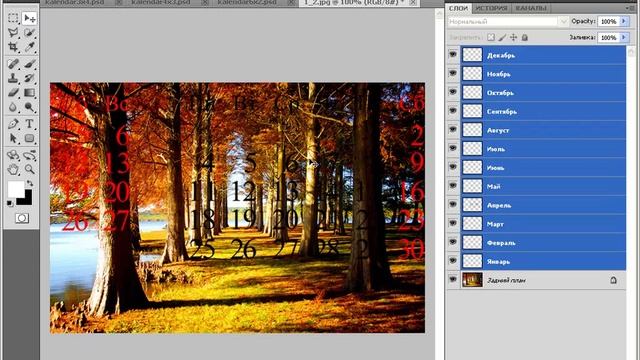The height and width of the screenshot is (360, 640).
Task: Open the Заливка fill slider arrow
Action: coord(624,38)
